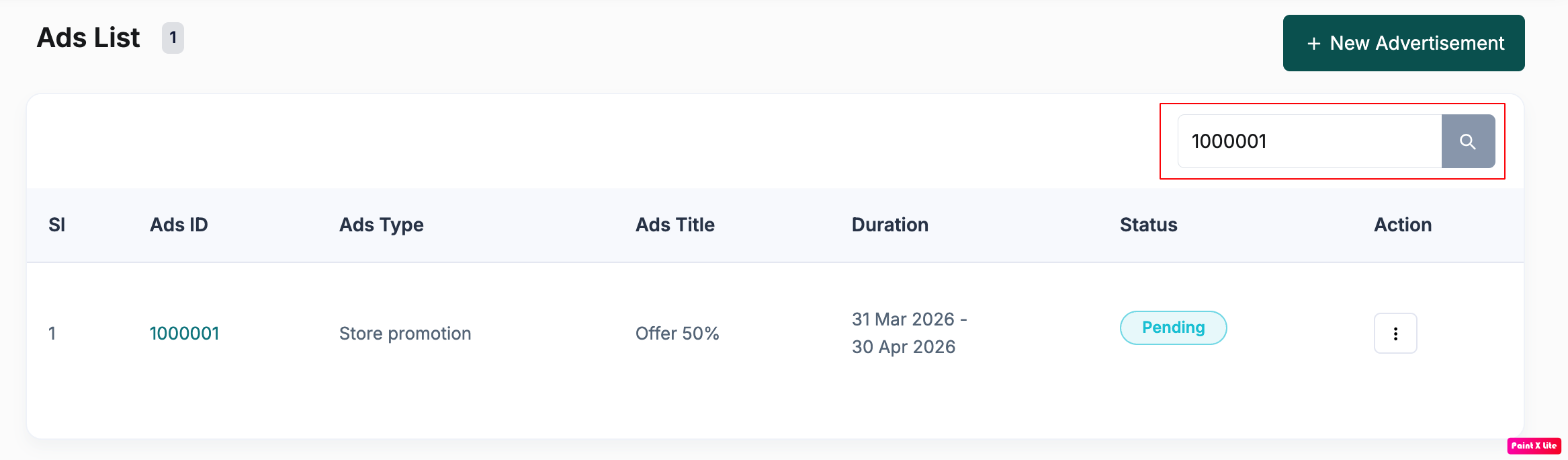Click the Action column header
This screenshot has width=1568, height=460.
[1403, 225]
